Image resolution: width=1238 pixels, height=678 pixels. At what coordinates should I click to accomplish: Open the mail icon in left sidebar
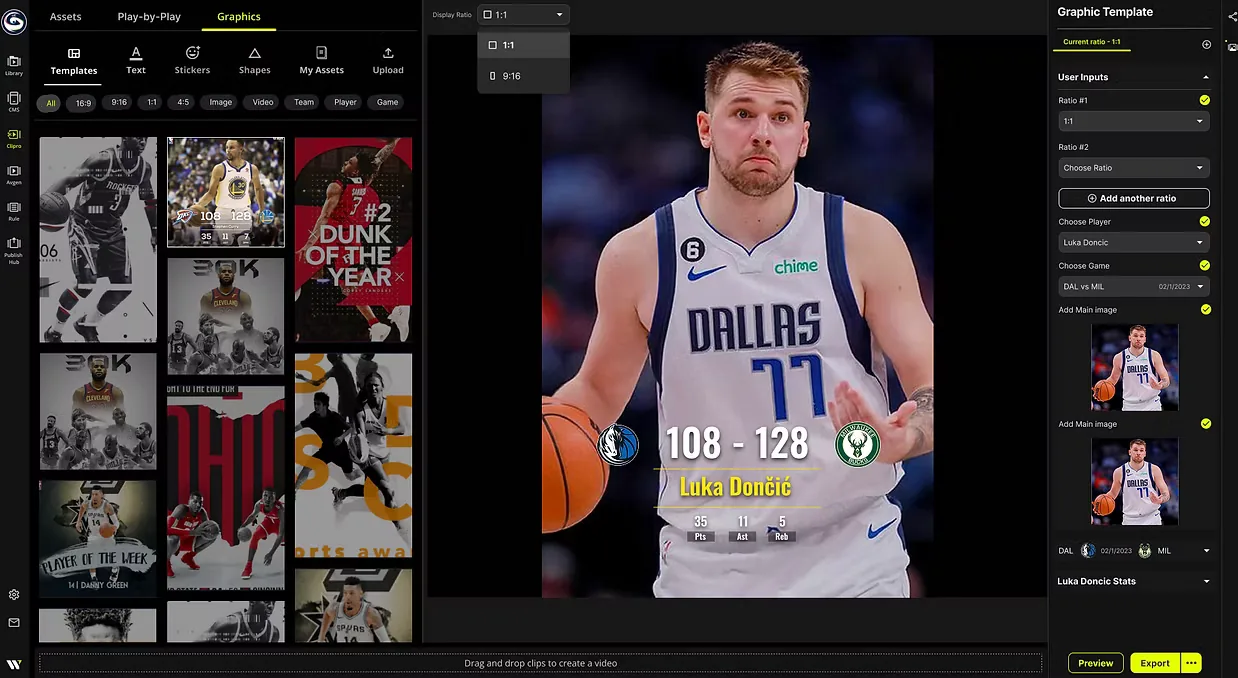click(x=14, y=622)
